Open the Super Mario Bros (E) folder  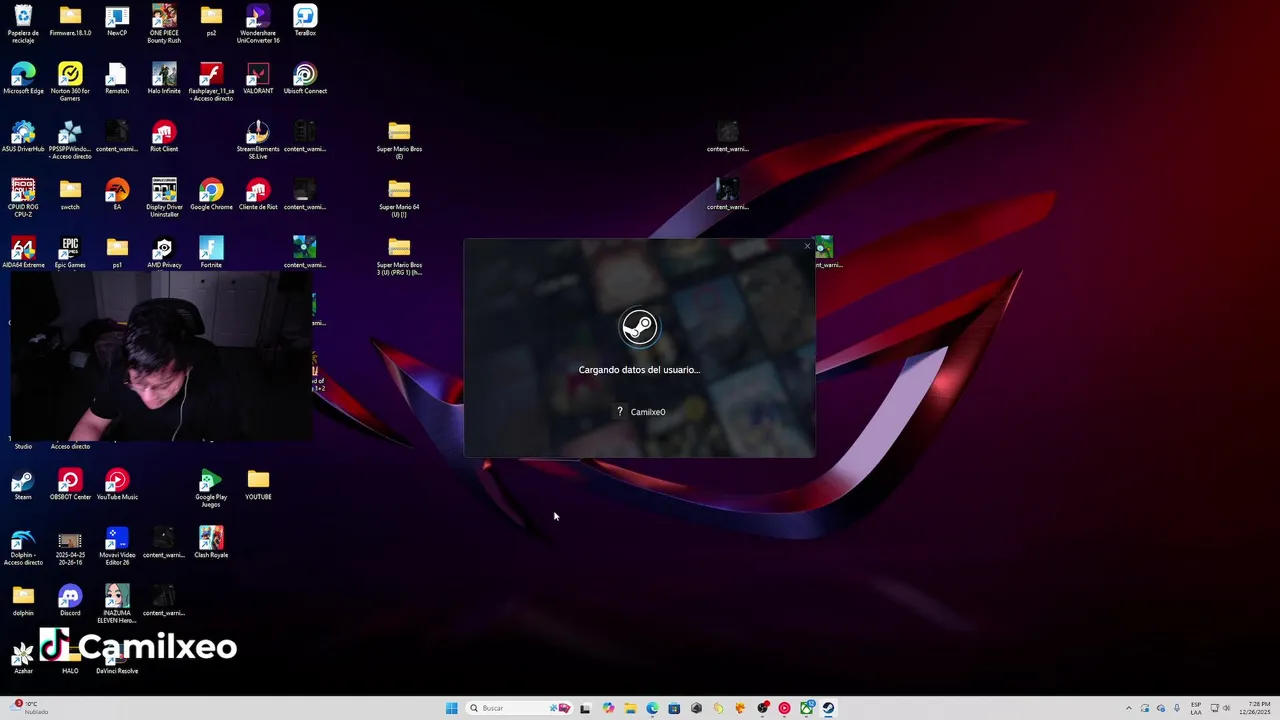(x=399, y=139)
